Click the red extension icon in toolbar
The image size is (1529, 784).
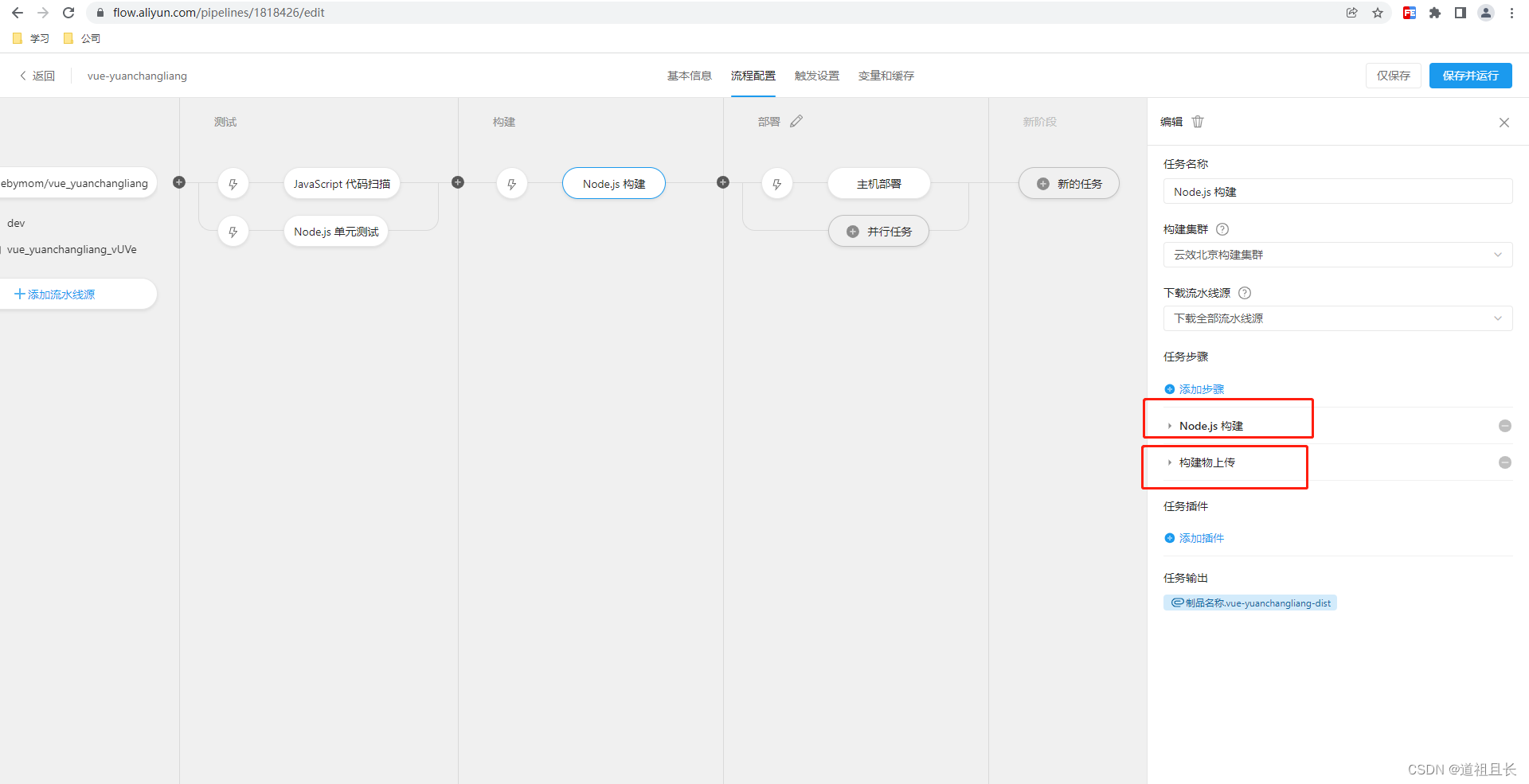coord(1410,13)
